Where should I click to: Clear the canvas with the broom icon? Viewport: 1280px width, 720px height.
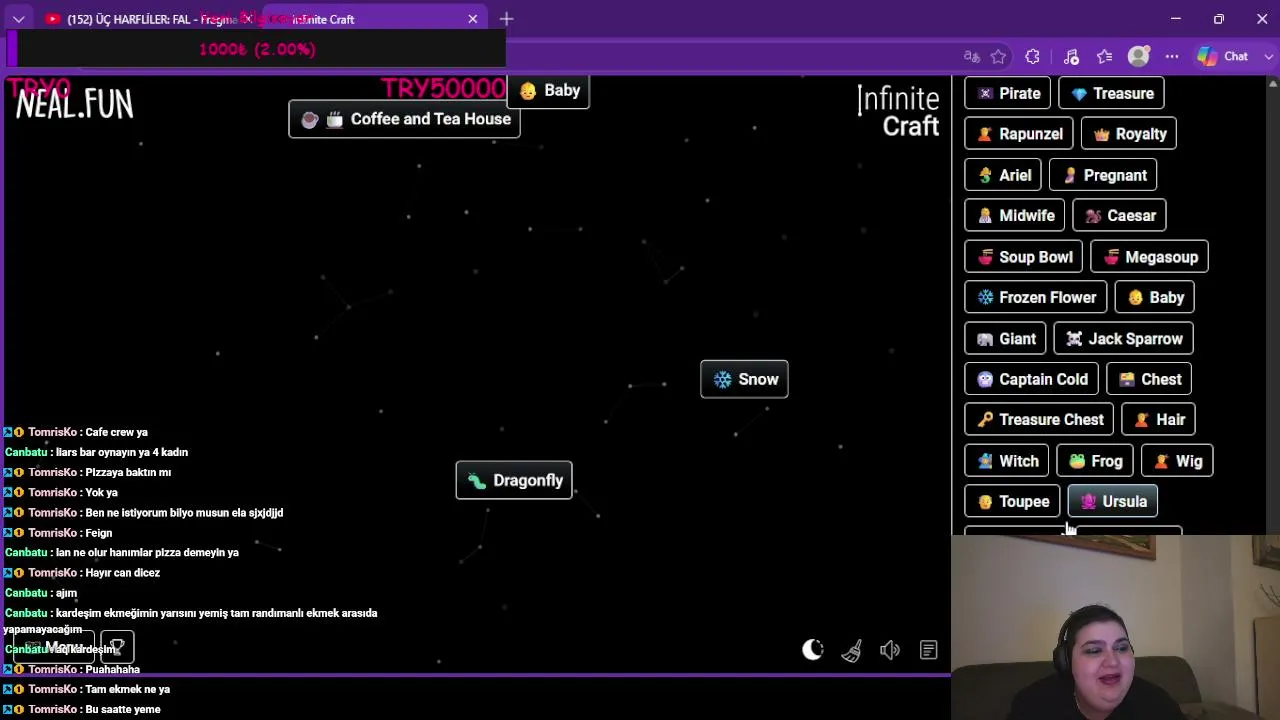(852, 651)
